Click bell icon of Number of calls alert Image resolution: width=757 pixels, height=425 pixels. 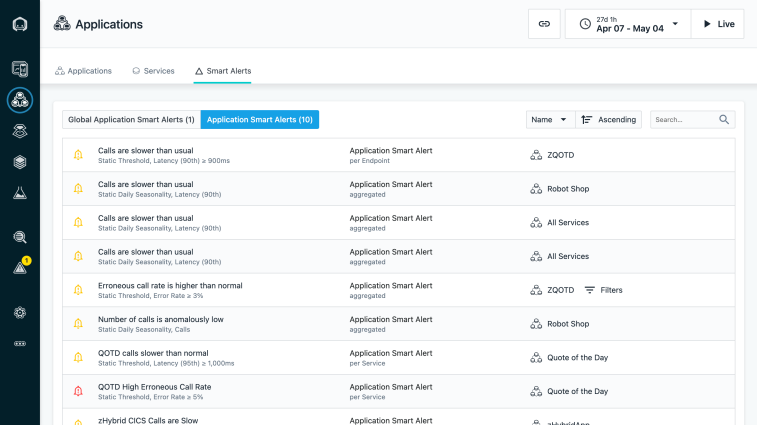(78, 324)
